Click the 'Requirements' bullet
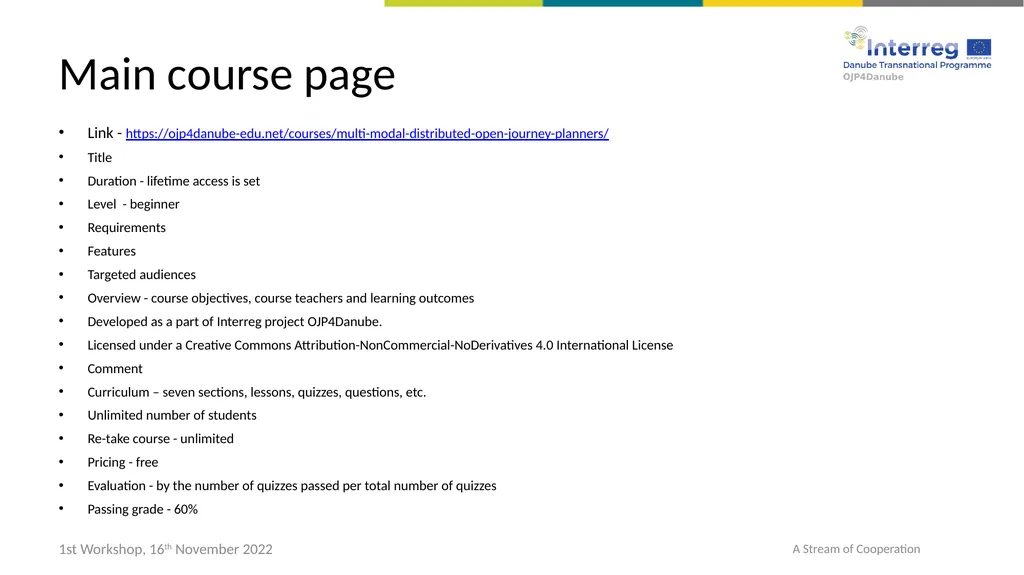 [127, 228]
